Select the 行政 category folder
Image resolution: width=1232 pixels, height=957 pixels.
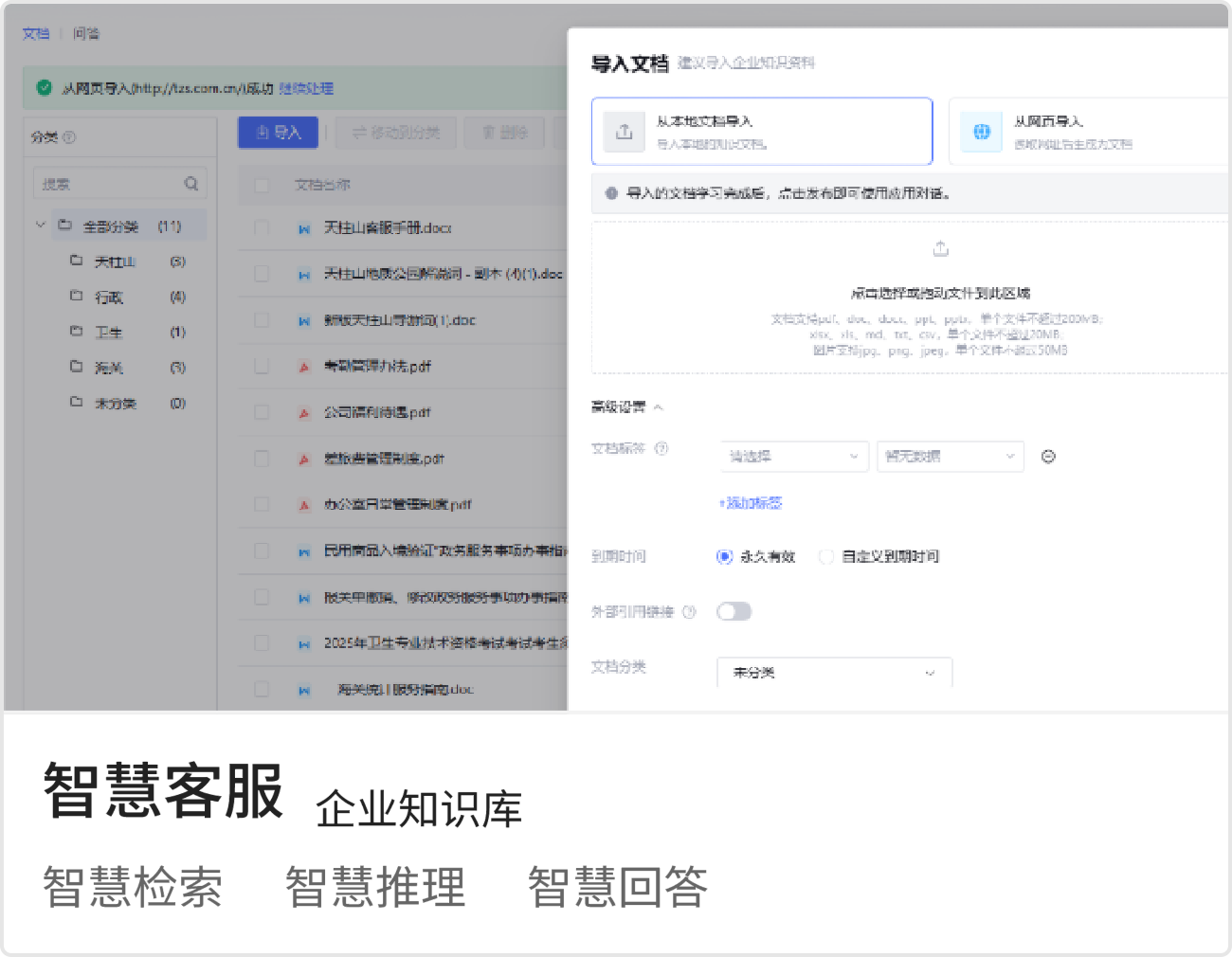[108, 298]
